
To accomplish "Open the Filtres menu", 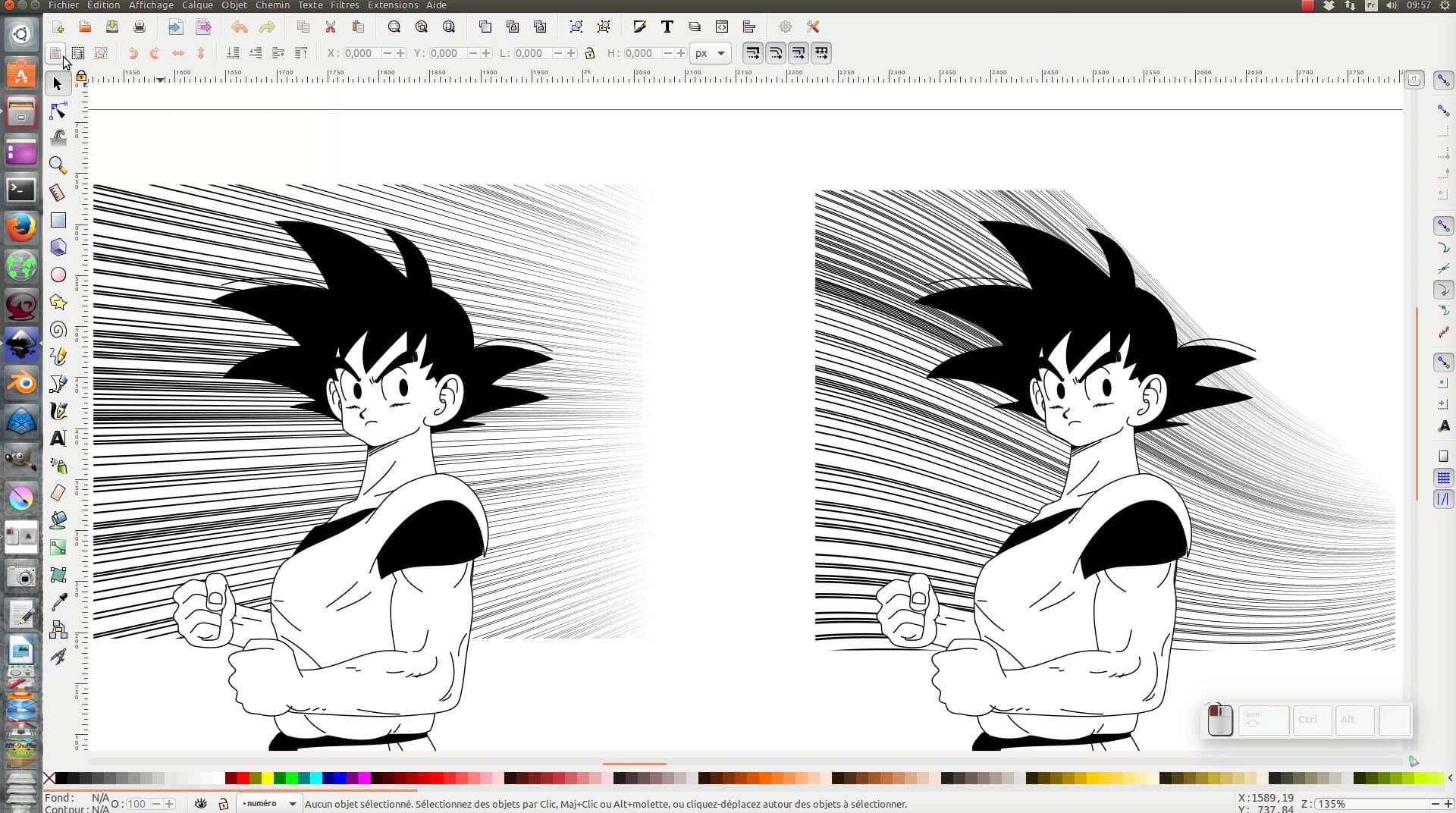I will [344, 5].
